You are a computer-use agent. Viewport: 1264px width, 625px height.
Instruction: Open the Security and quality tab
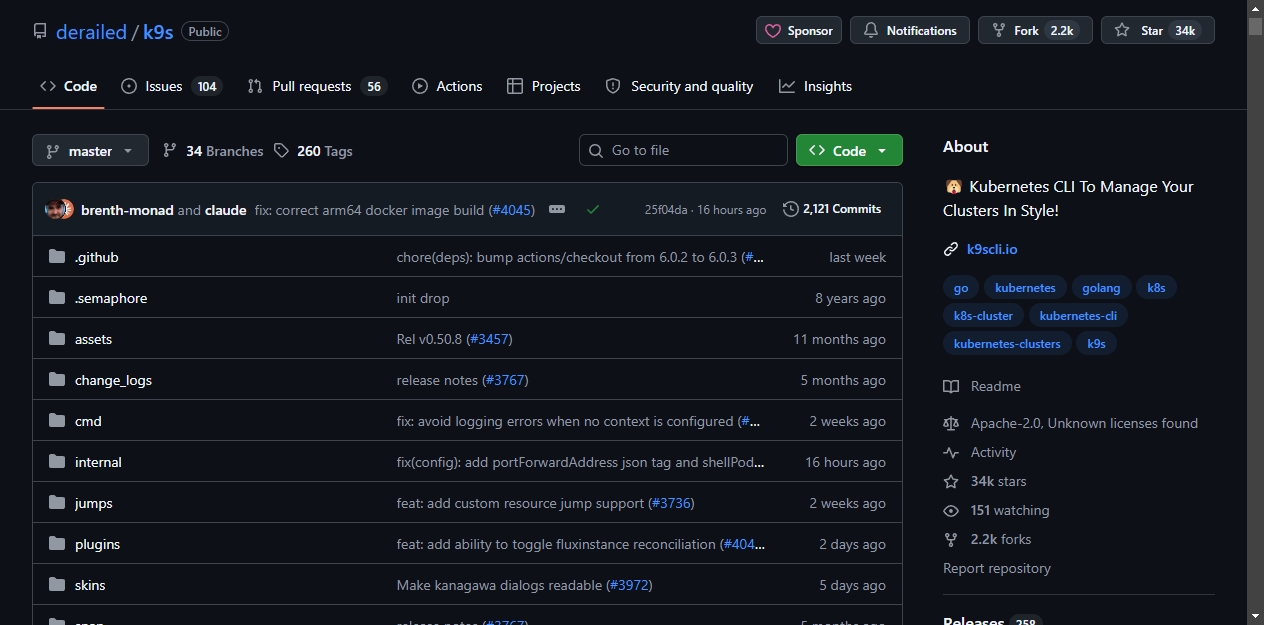click(679, 86)
